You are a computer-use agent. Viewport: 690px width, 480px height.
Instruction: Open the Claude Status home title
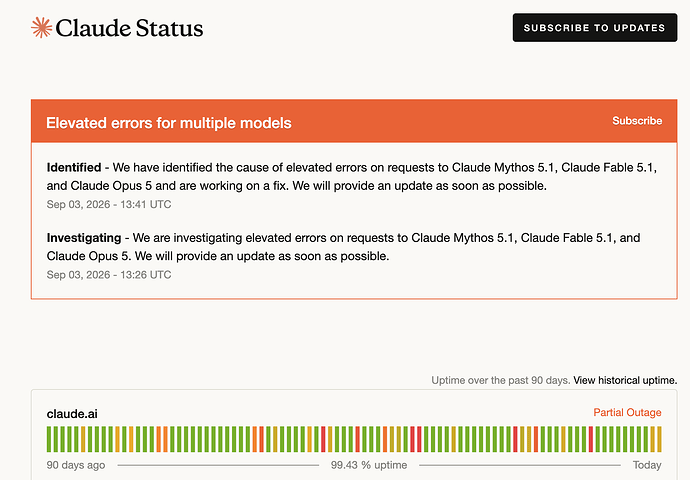pos(129,28)
